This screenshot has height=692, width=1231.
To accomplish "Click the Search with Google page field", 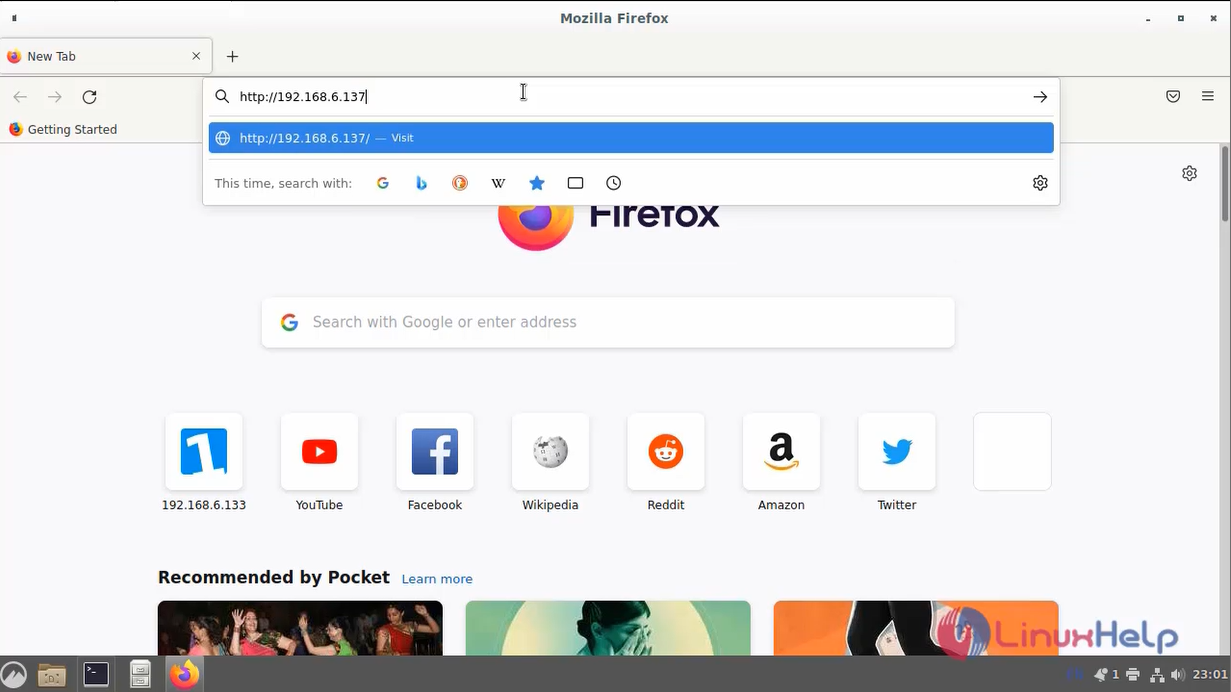I will point(608,322).
